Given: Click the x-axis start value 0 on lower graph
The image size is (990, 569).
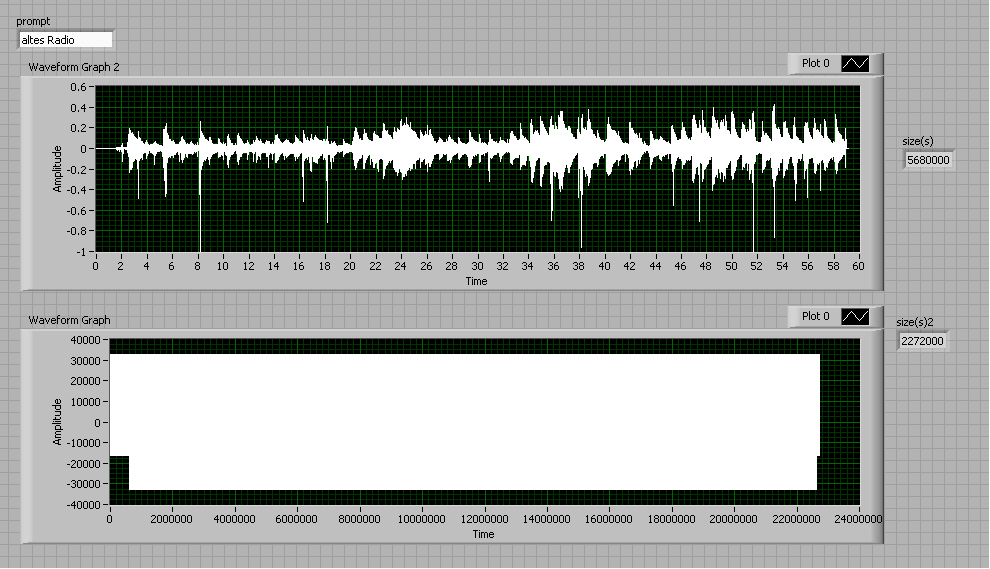Looking at the screenshot, I should point(110,519).
